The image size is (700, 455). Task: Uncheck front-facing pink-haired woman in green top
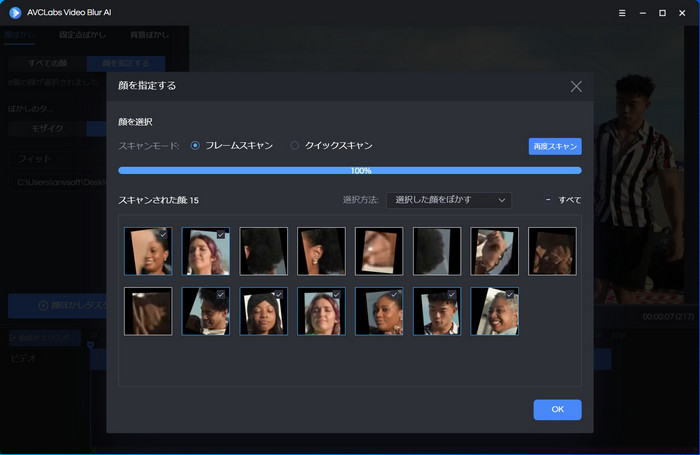point(337,295)
